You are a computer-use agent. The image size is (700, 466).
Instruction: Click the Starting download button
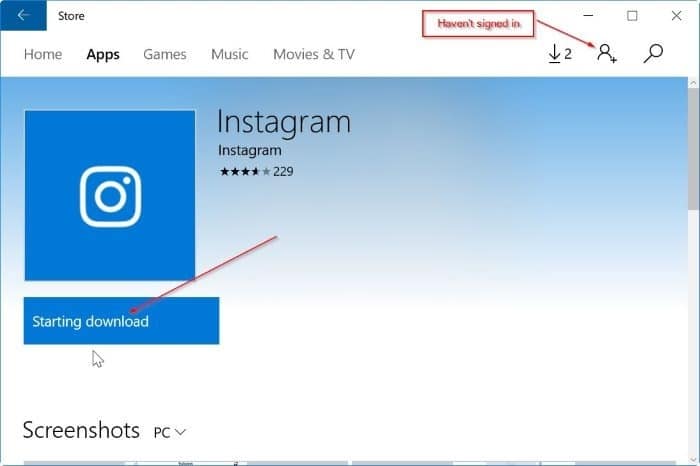(x=121, y=321)
